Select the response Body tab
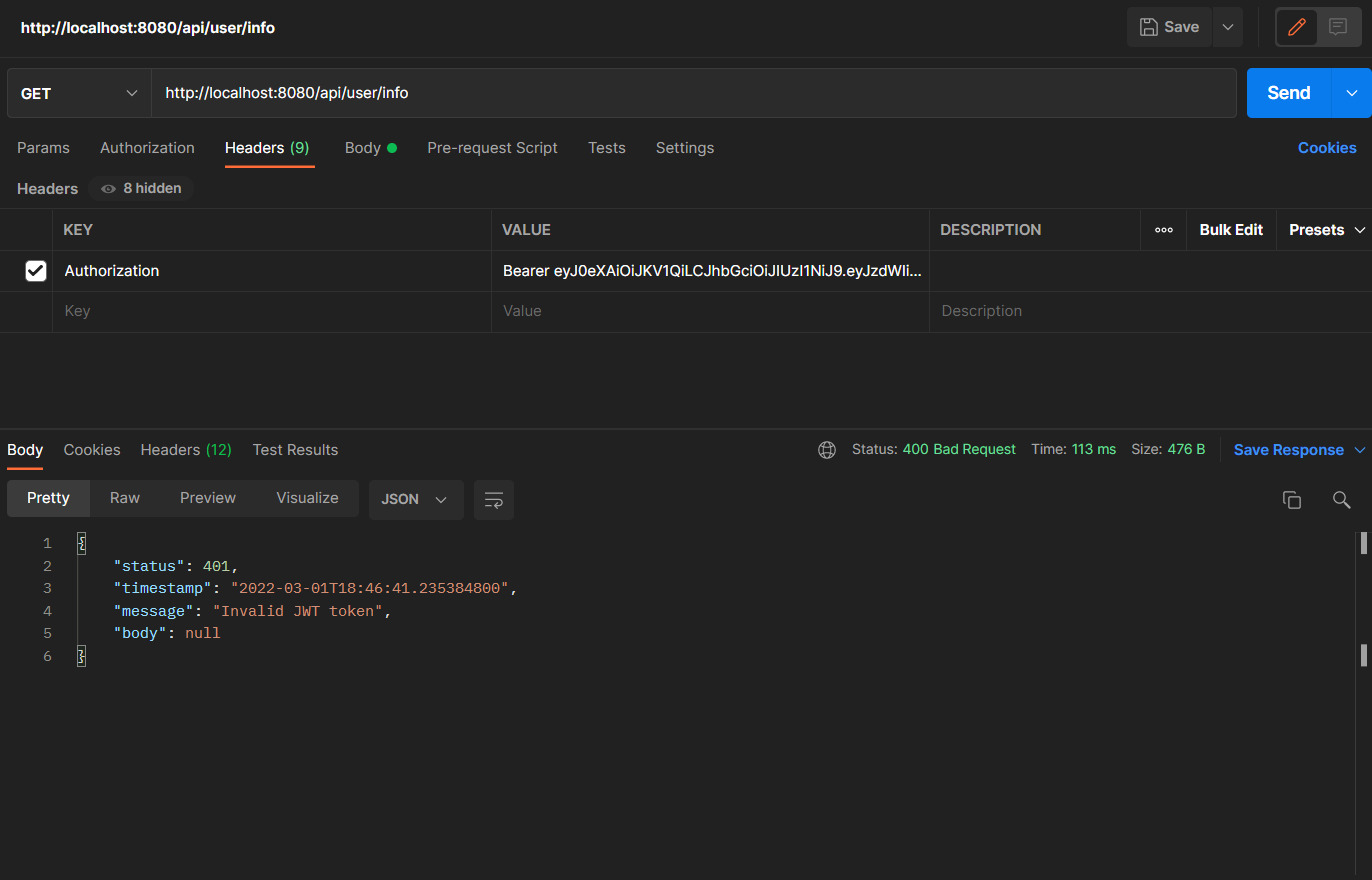This screenshot has width=1372, height=880. tap(25, 450)
